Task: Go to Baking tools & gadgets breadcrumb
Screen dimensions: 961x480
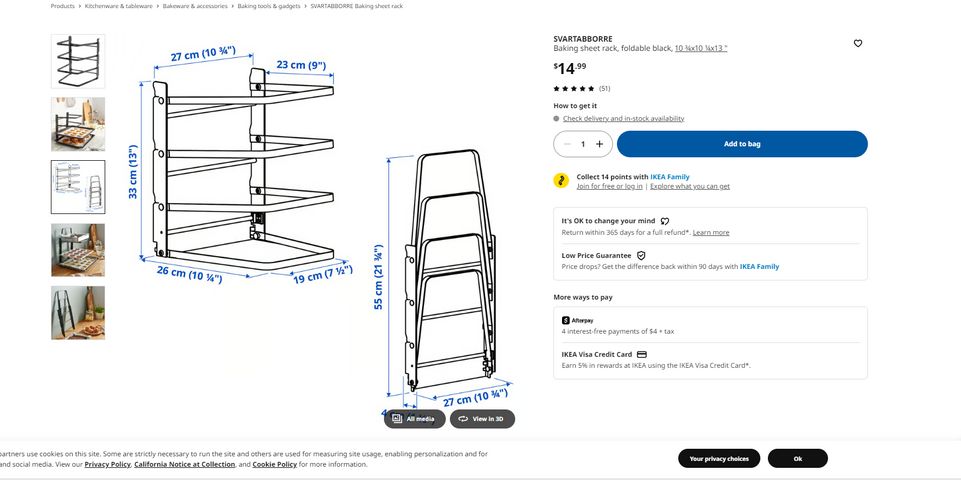Action: 269,6
